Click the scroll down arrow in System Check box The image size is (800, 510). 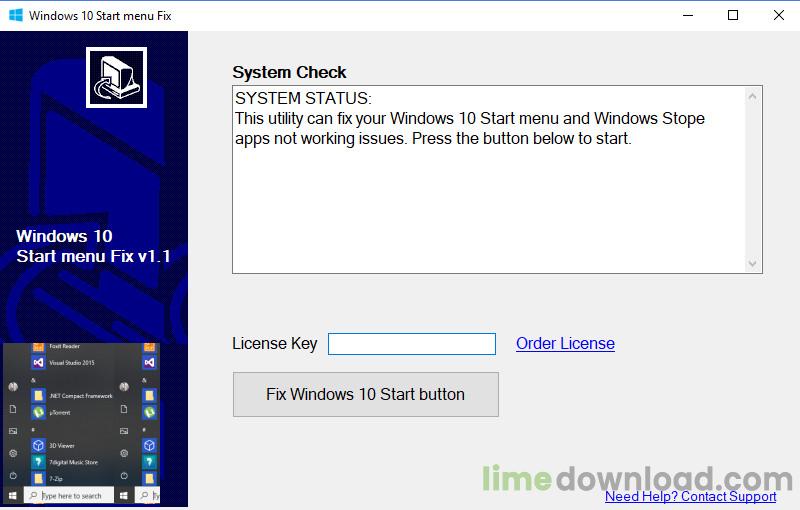point(752,263)
